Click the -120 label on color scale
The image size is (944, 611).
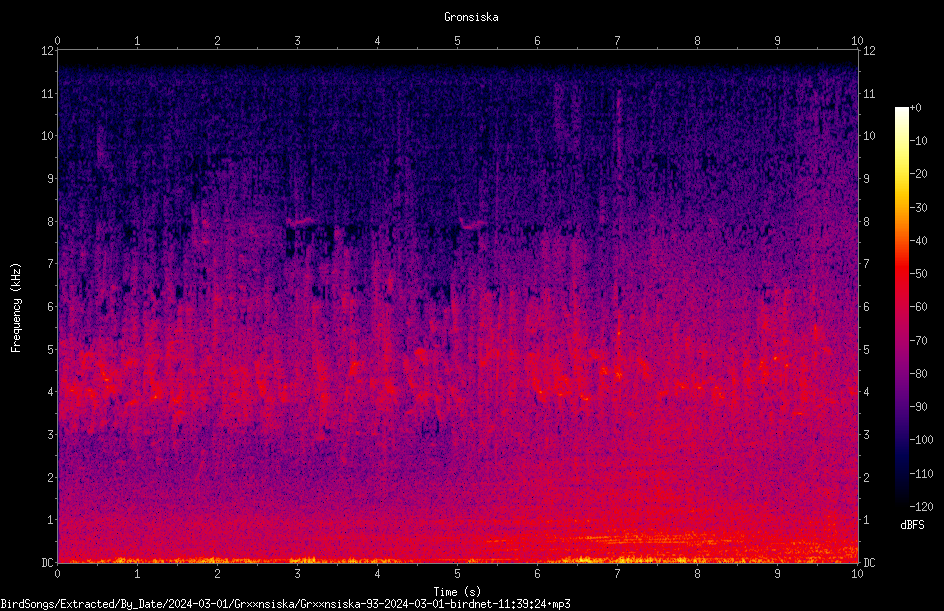921,507
